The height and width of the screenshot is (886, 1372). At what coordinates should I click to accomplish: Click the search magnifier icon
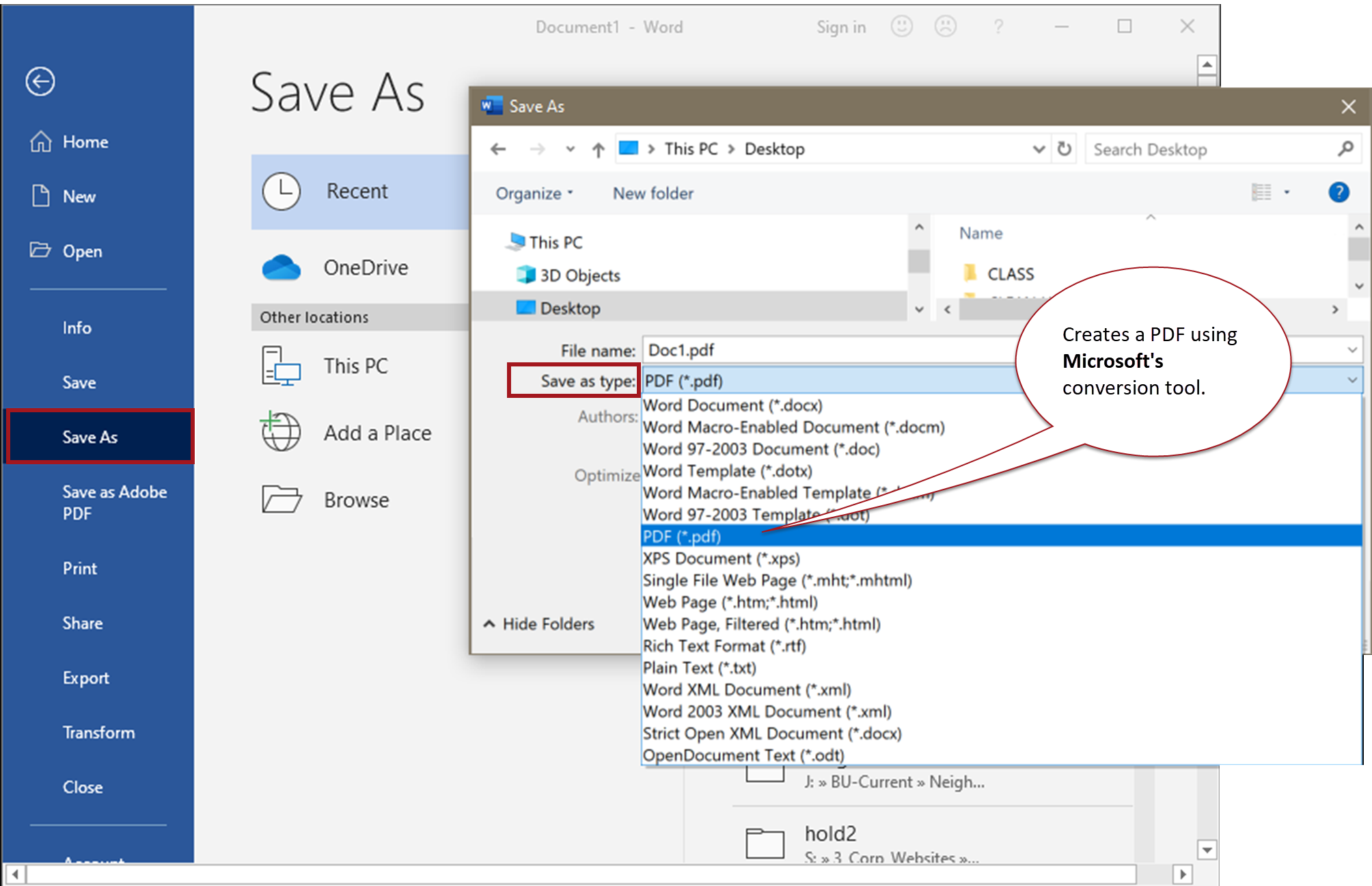point(1345,149)
